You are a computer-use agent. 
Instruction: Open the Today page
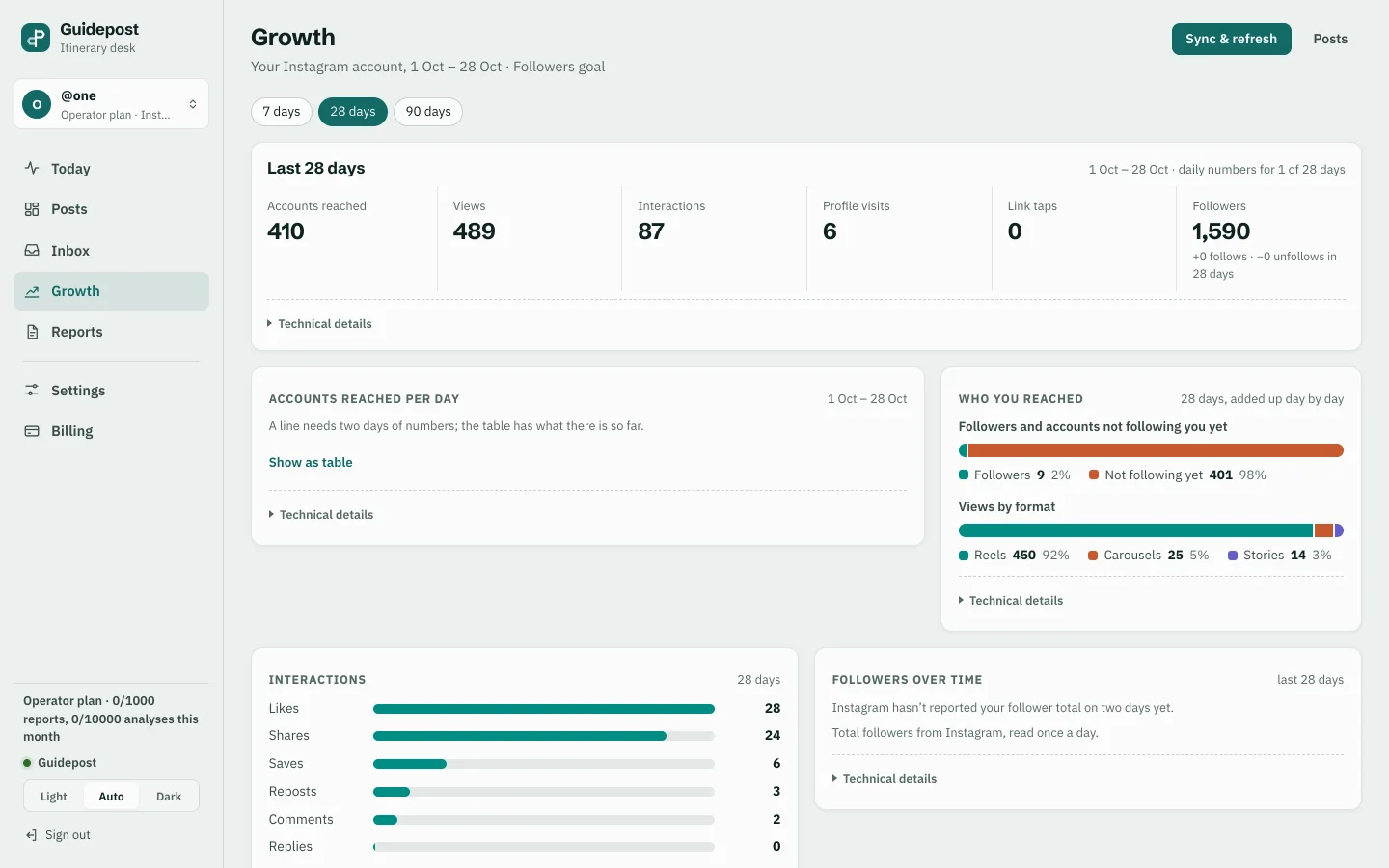(x=112, y=169)
